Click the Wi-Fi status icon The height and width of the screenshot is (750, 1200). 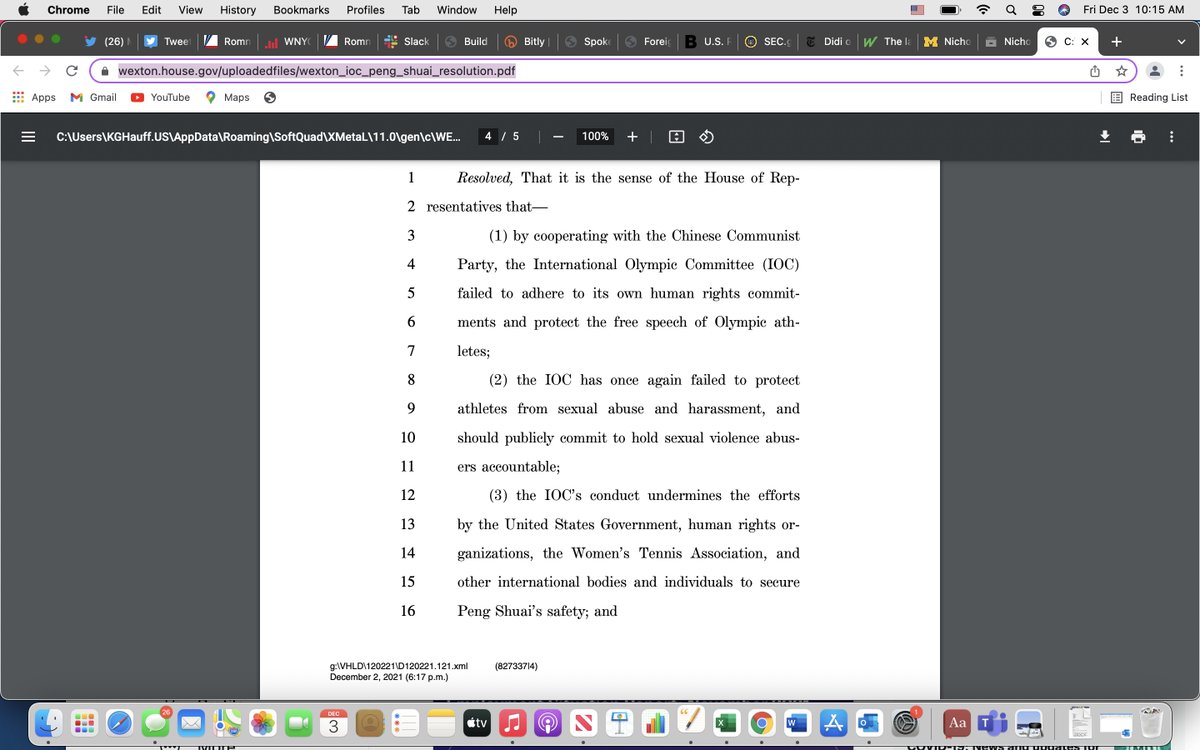pyautogui.click(x=984, y=10)
